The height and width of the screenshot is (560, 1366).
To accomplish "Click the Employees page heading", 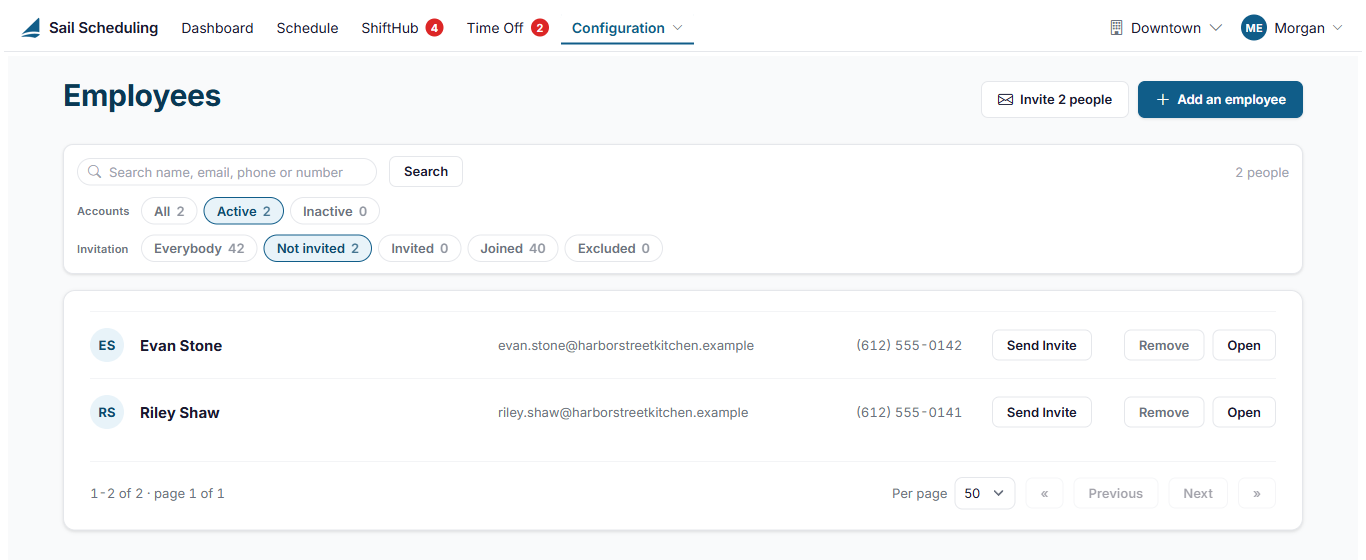I will click(142, 96).
